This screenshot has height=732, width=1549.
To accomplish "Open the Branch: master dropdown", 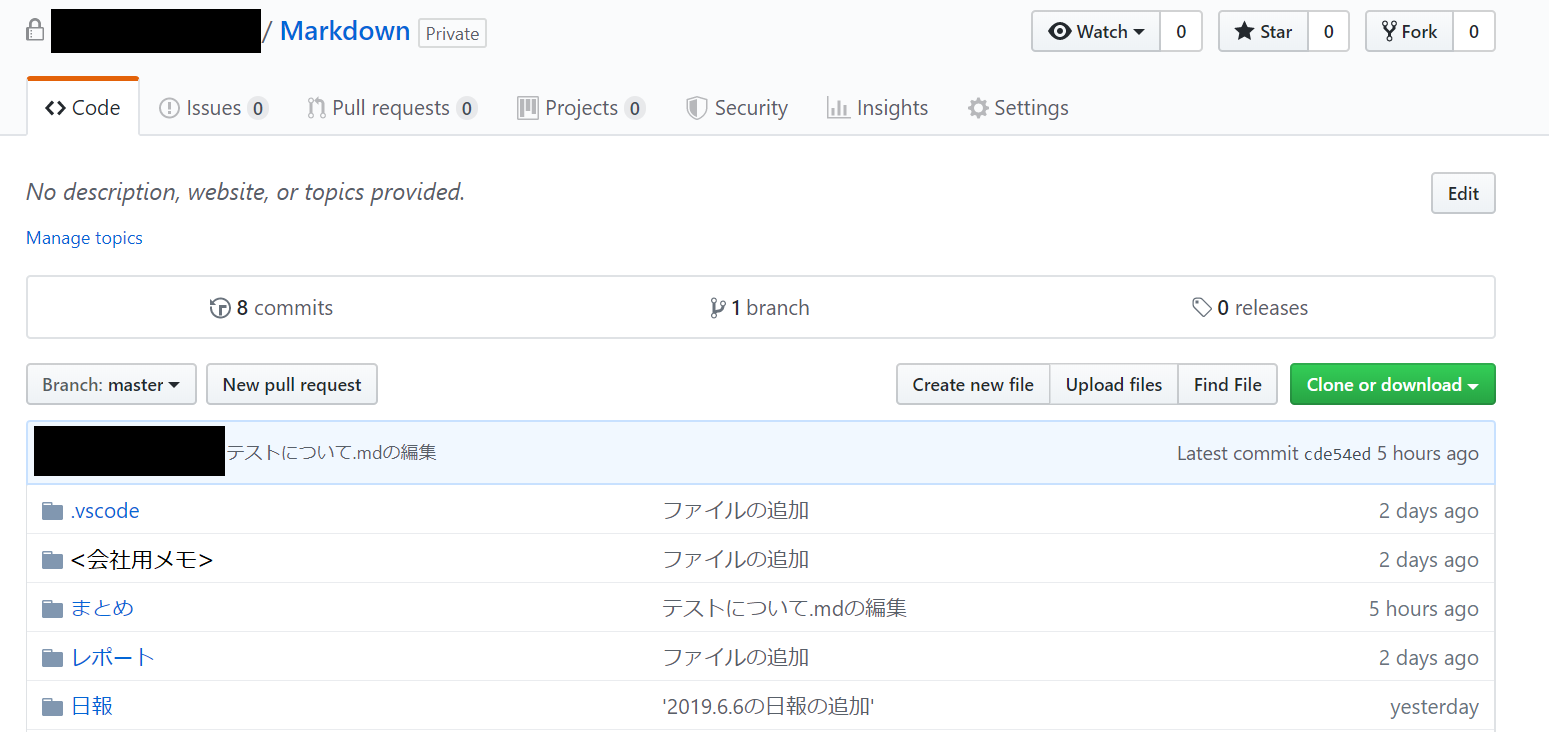I will 111,385.
